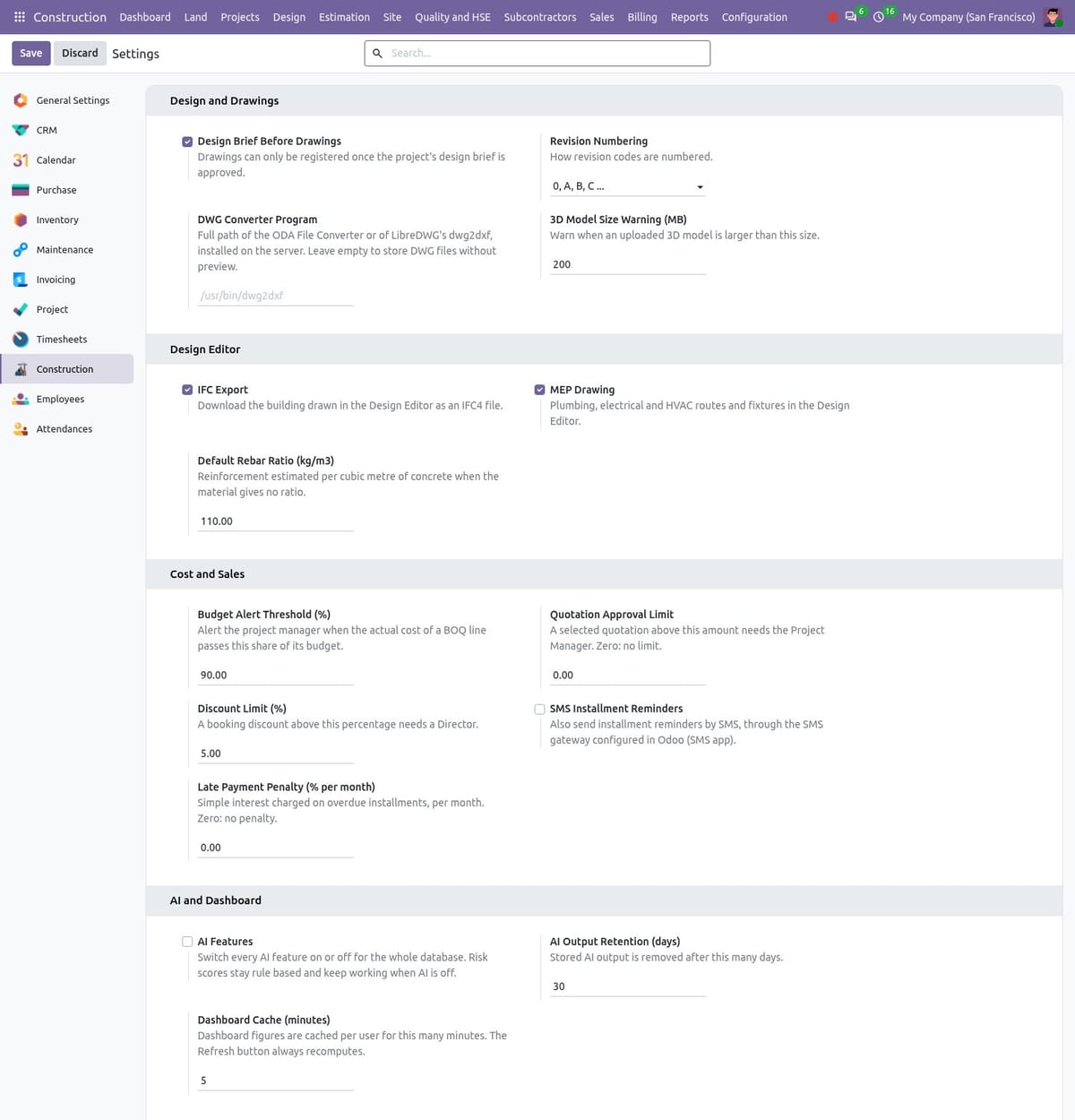Enable the AI Features checkbox
1075x1120 pixels.
[x=187, y=942]
